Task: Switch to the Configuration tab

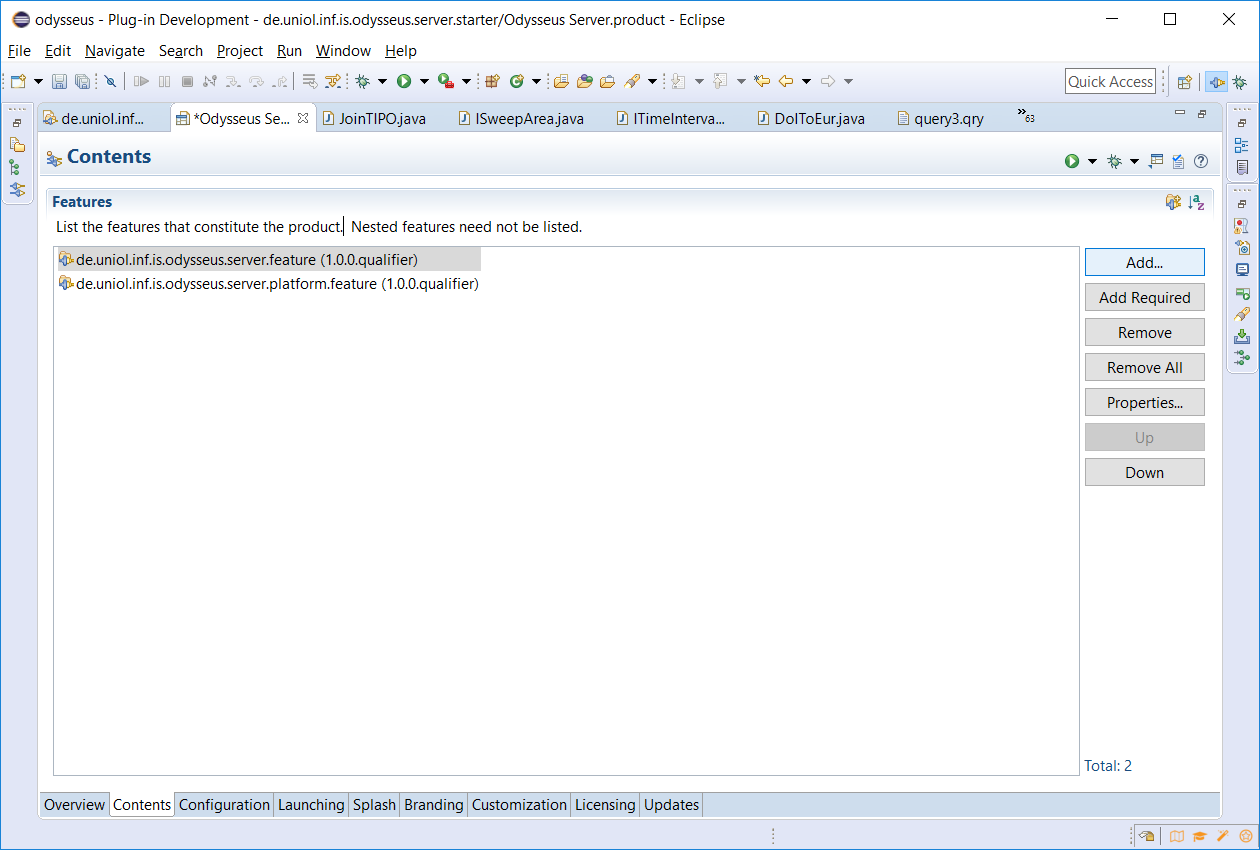Action: coord(224,805)
